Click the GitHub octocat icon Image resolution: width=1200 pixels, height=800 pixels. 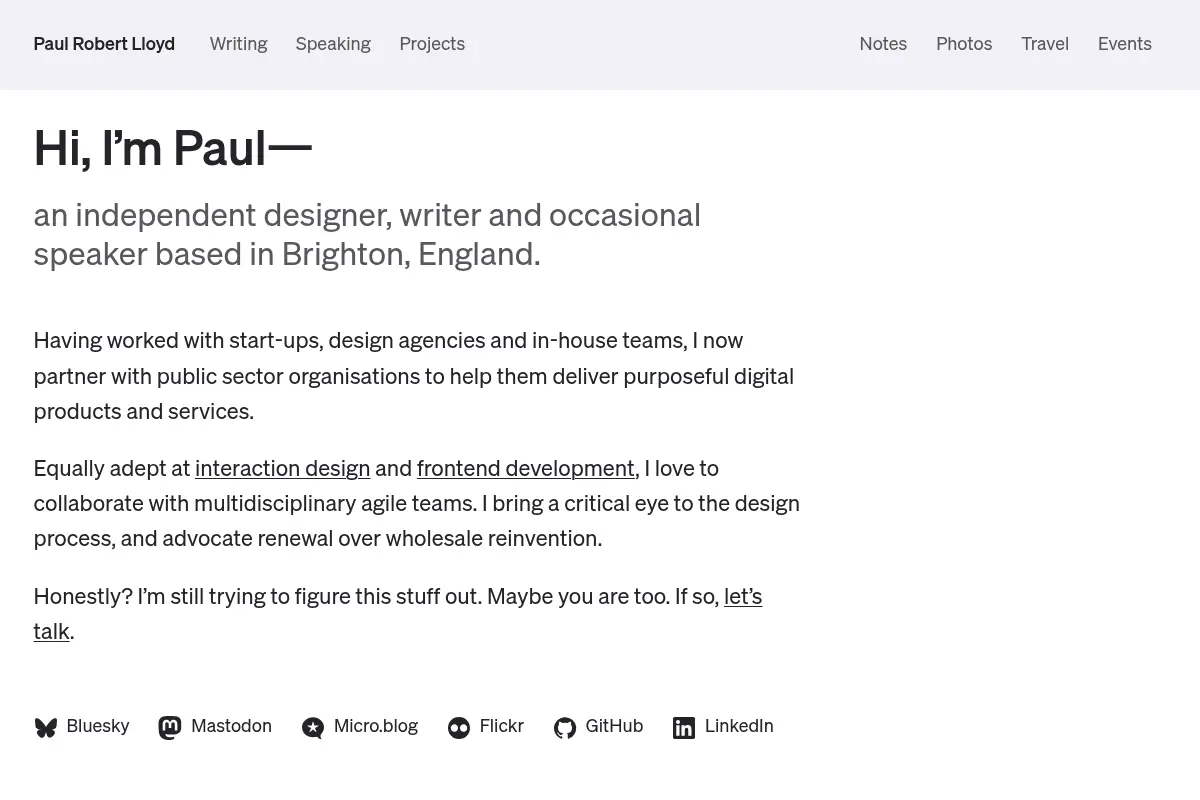pyautogui.click(x=565, y=728)
